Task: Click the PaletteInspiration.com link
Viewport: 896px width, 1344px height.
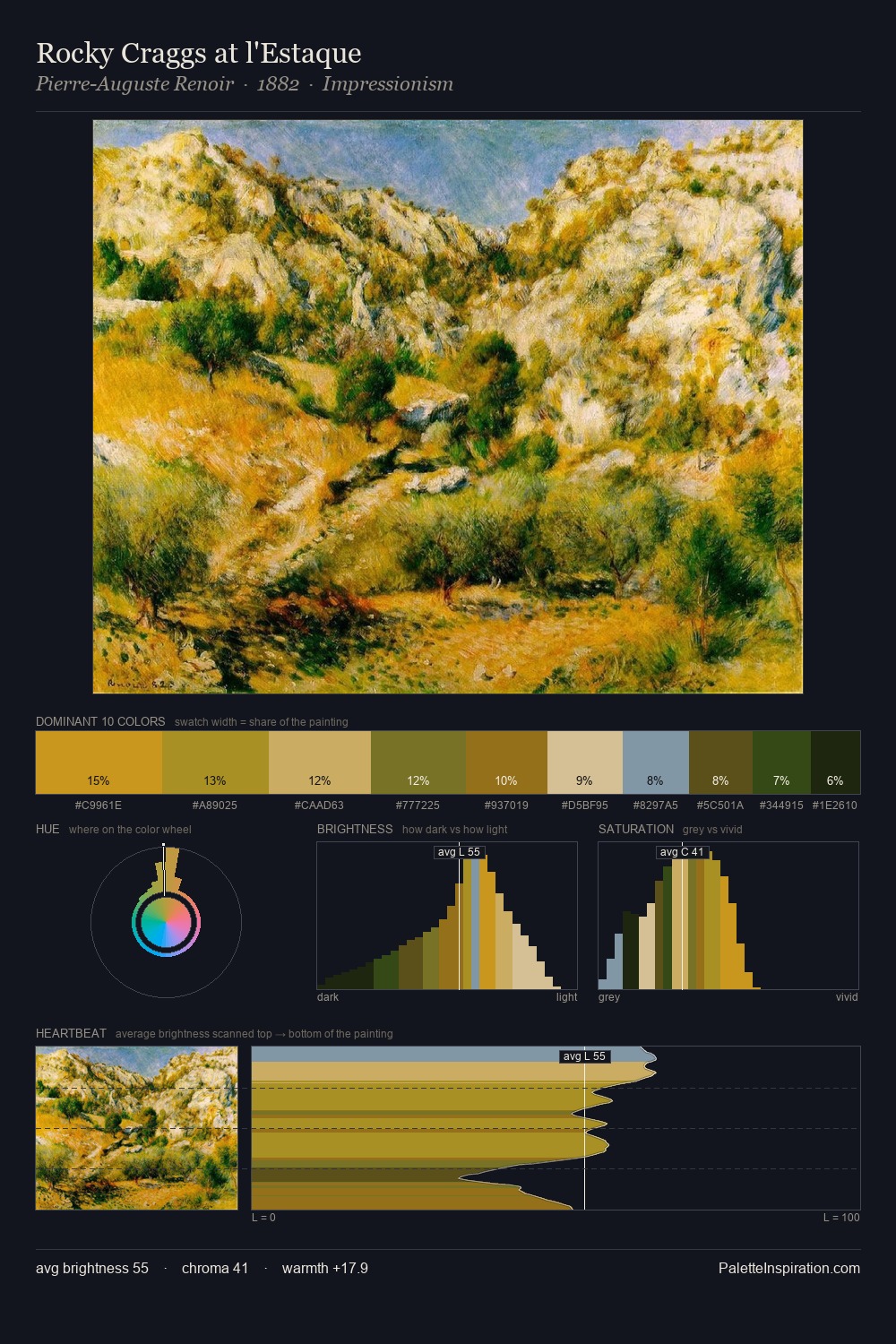Action: (x=789, y=1268)
